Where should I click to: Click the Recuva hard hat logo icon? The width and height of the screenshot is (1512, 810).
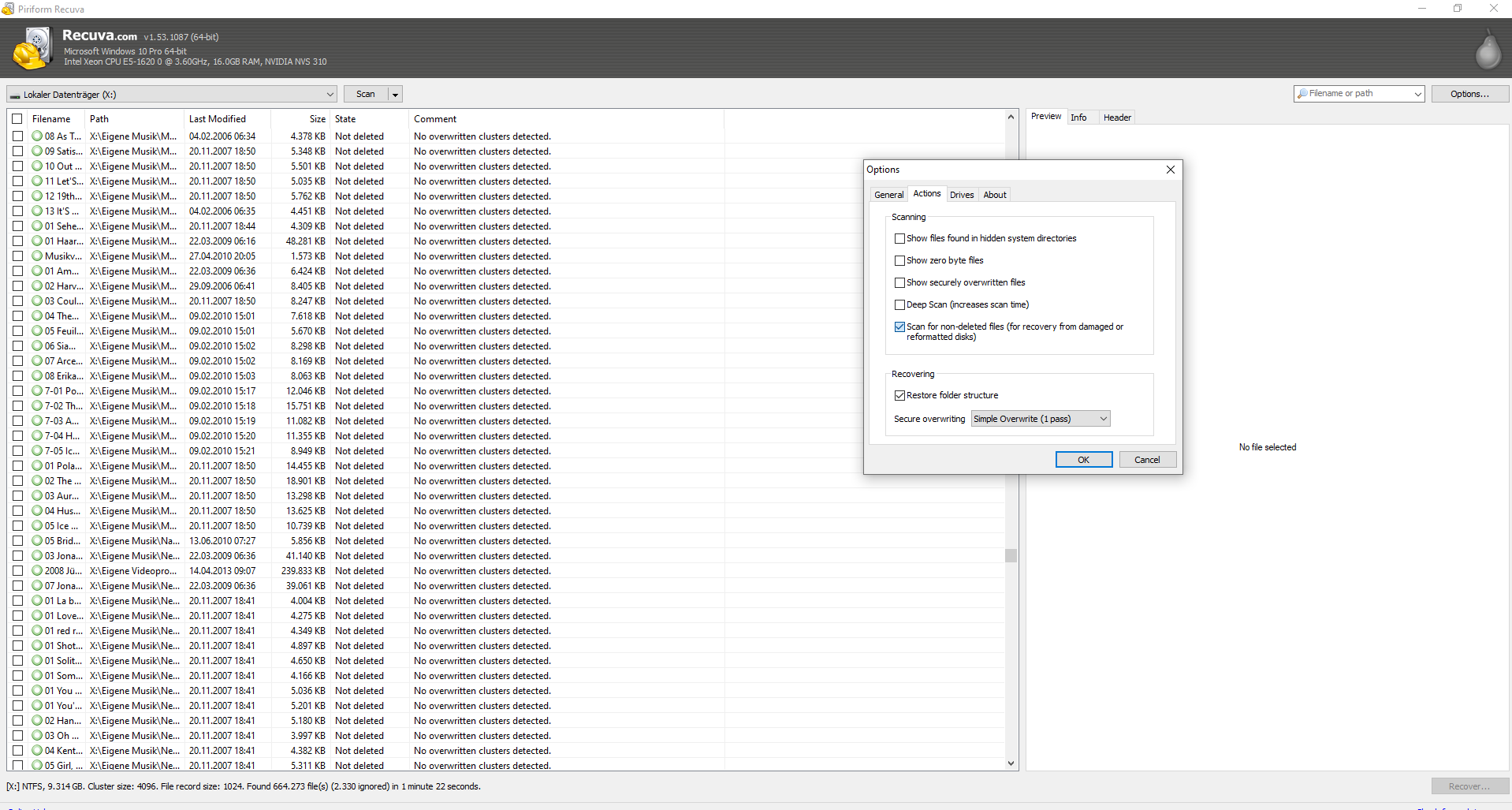pos(32,48)
